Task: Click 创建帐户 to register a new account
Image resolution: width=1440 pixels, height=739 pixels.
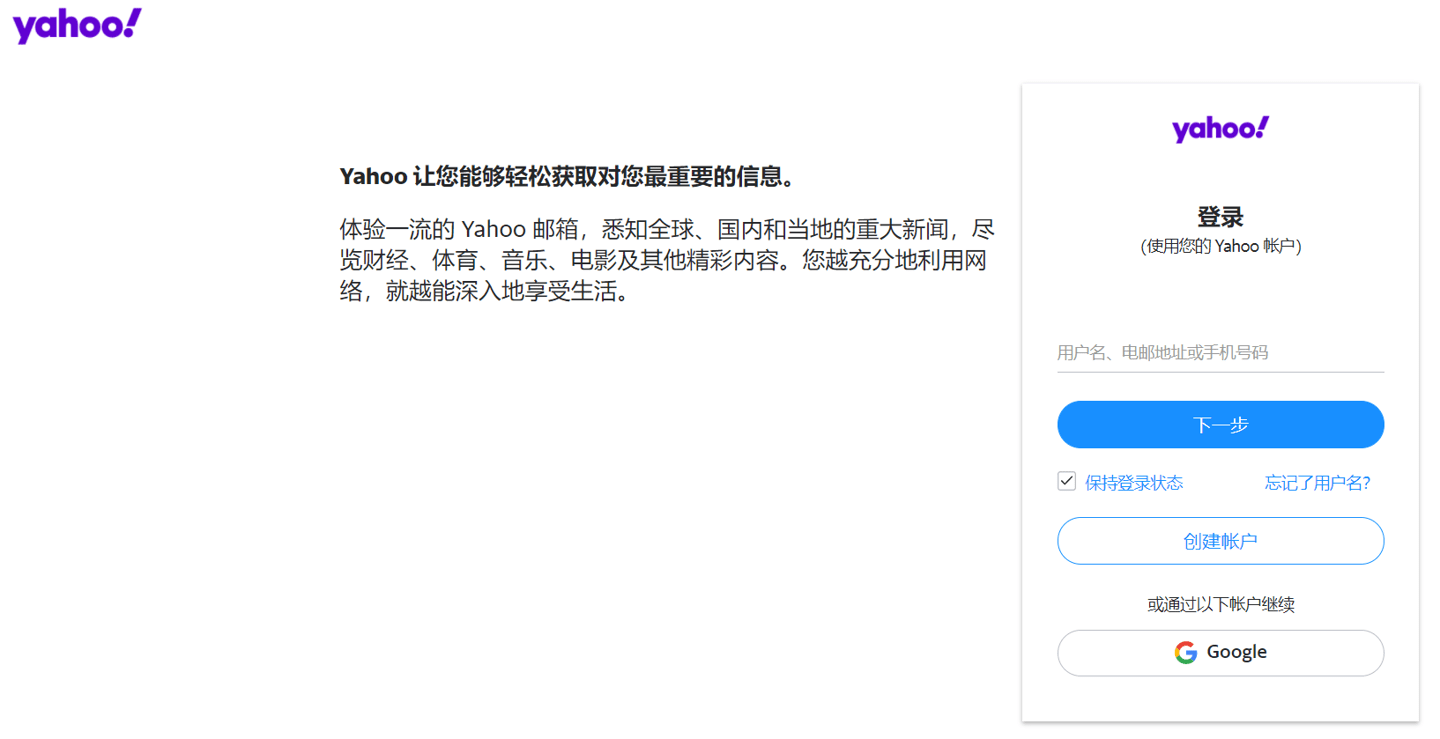Action: point(1219,541)
